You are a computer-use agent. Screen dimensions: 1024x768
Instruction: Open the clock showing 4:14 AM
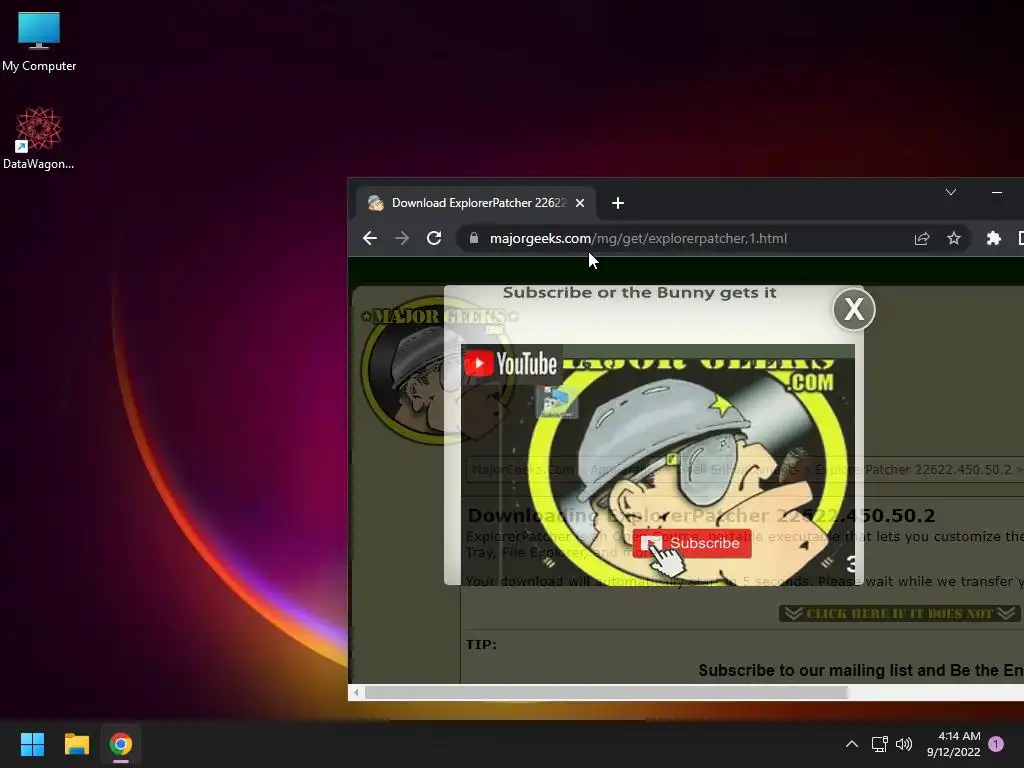[x=953, y=744]
